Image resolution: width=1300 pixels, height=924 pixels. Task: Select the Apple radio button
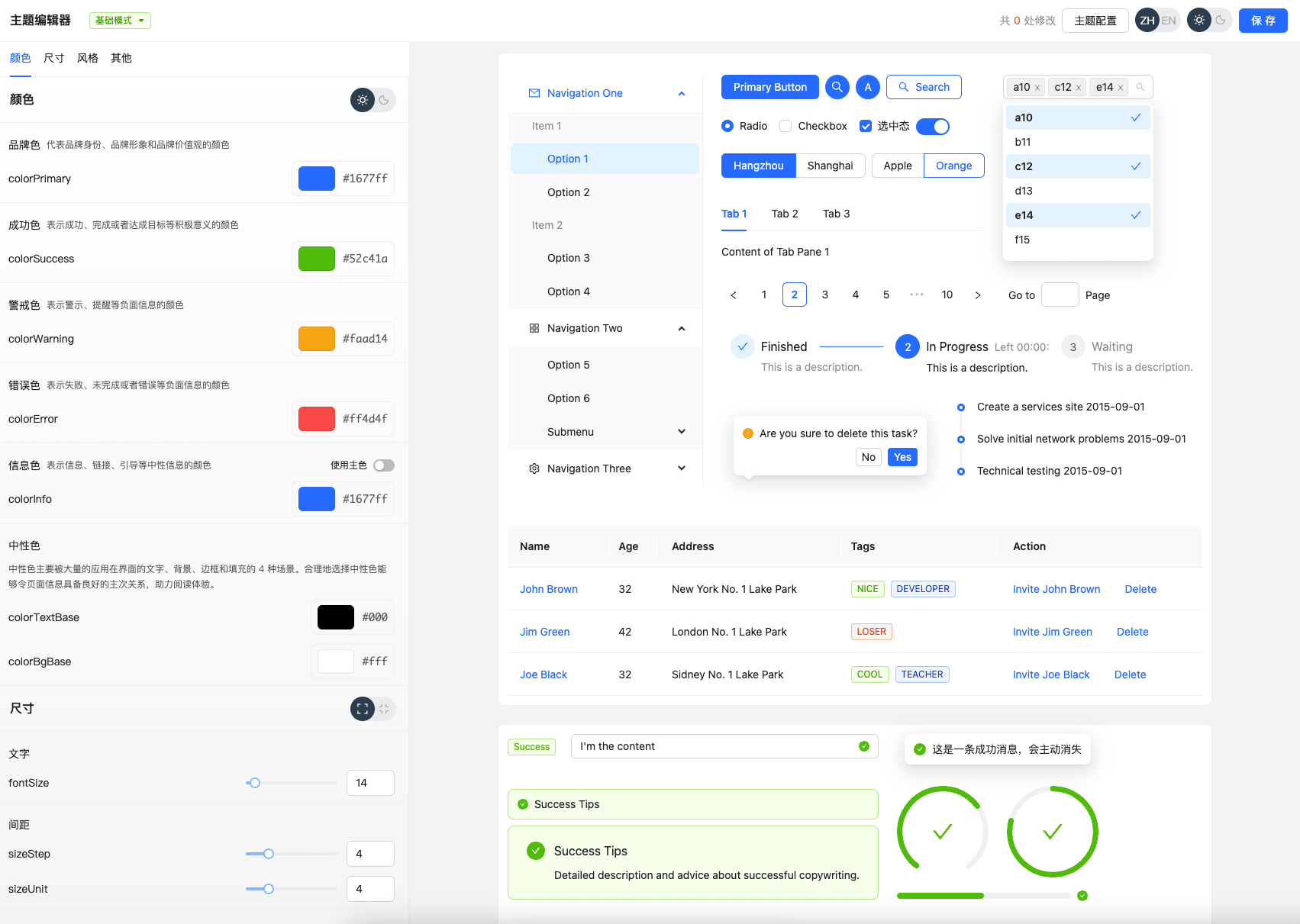point(898,166)
